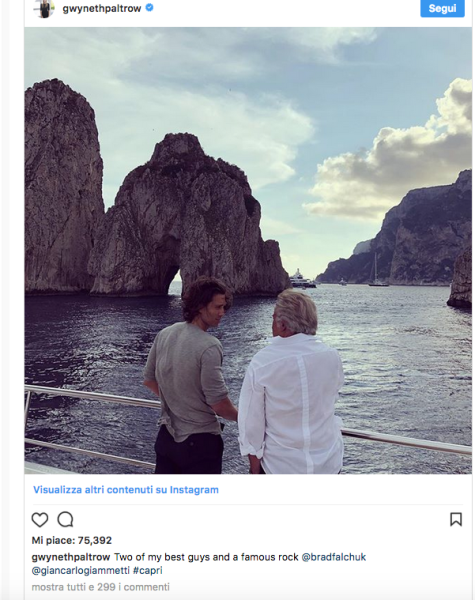The width and height of the screenshot is (475, 600).
Task: Save the post with the bookmark icon
Action: point(456,519)
